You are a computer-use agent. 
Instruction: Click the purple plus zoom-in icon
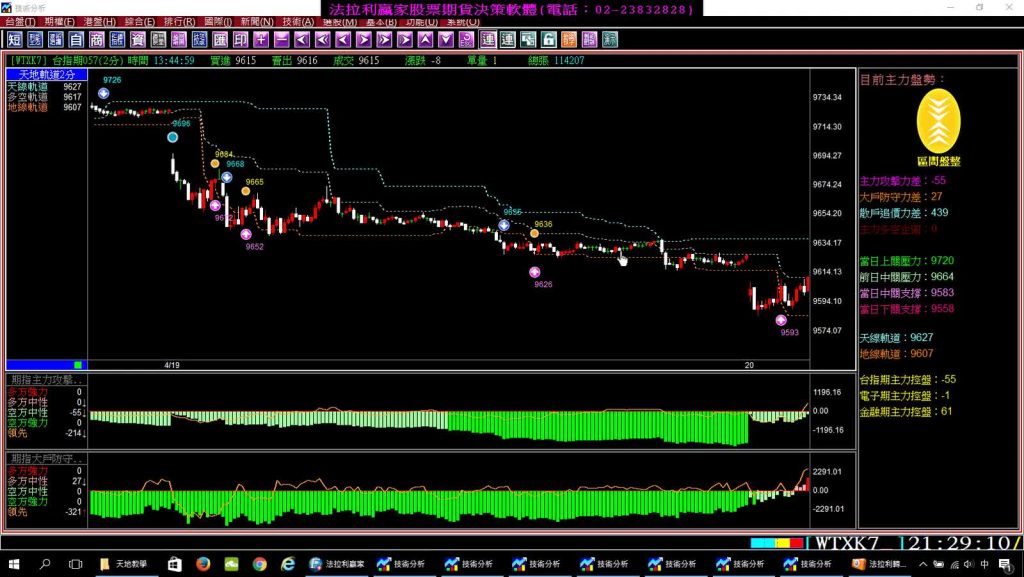coord(261,40)
